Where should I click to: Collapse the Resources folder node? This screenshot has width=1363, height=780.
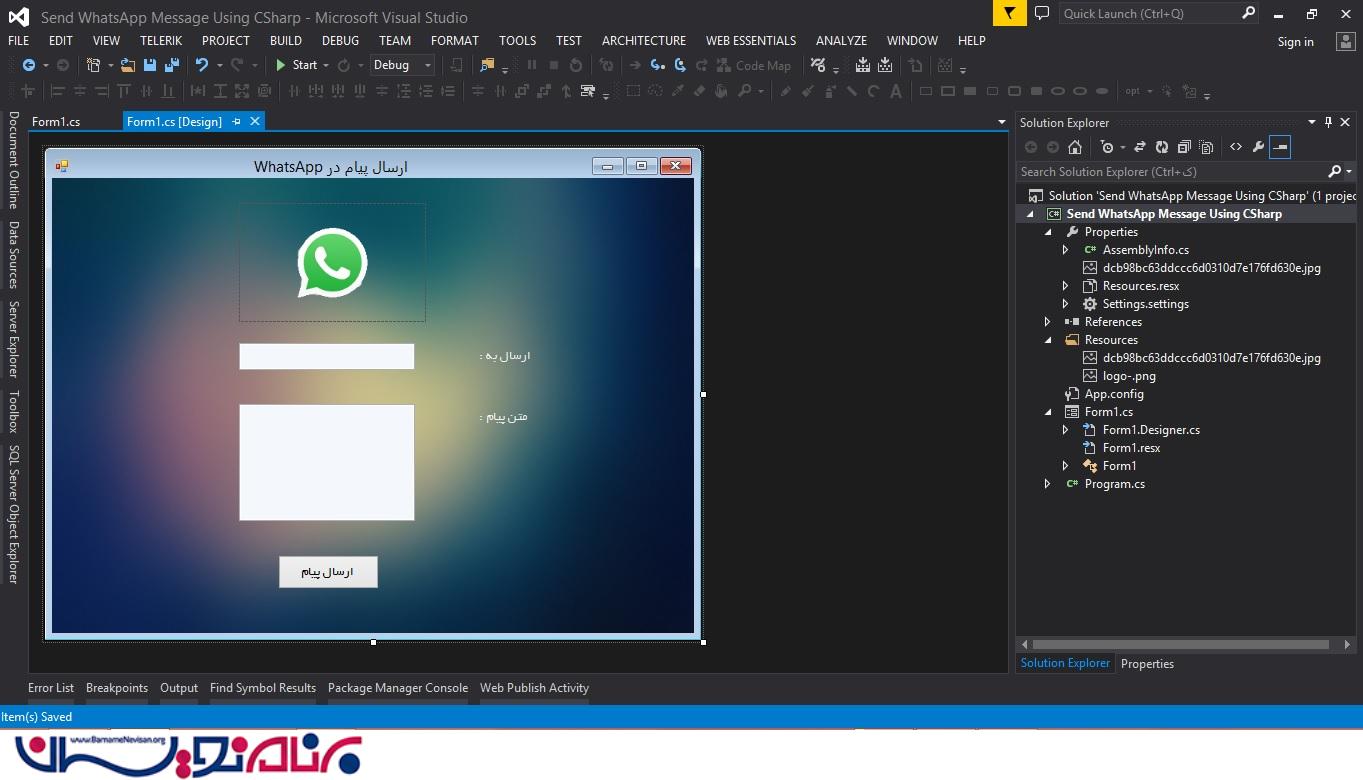(x=1048, y=340)
